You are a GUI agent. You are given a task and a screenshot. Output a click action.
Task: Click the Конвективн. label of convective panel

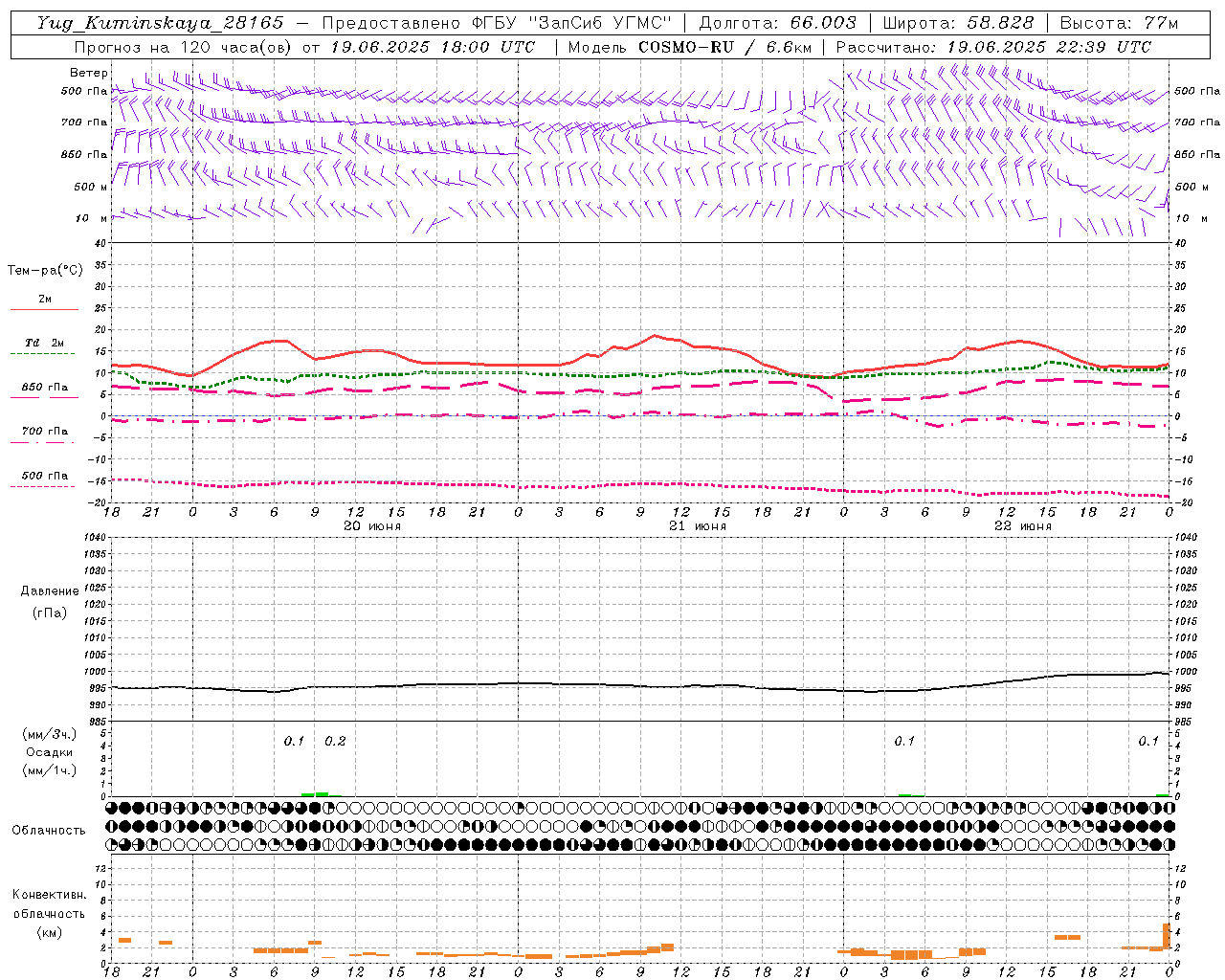pyautogui.click(x=50, y=895)
